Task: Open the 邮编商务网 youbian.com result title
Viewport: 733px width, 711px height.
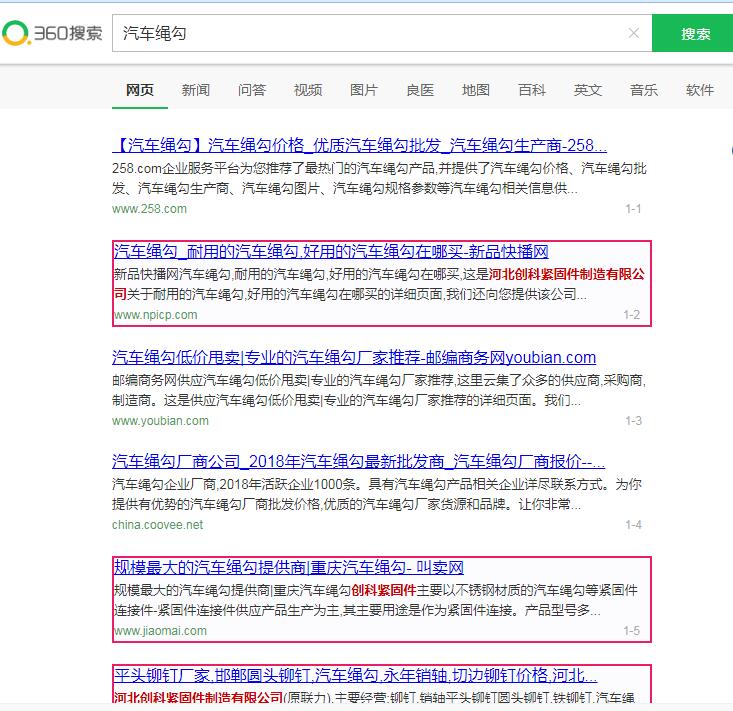Action: pos(354,357)
